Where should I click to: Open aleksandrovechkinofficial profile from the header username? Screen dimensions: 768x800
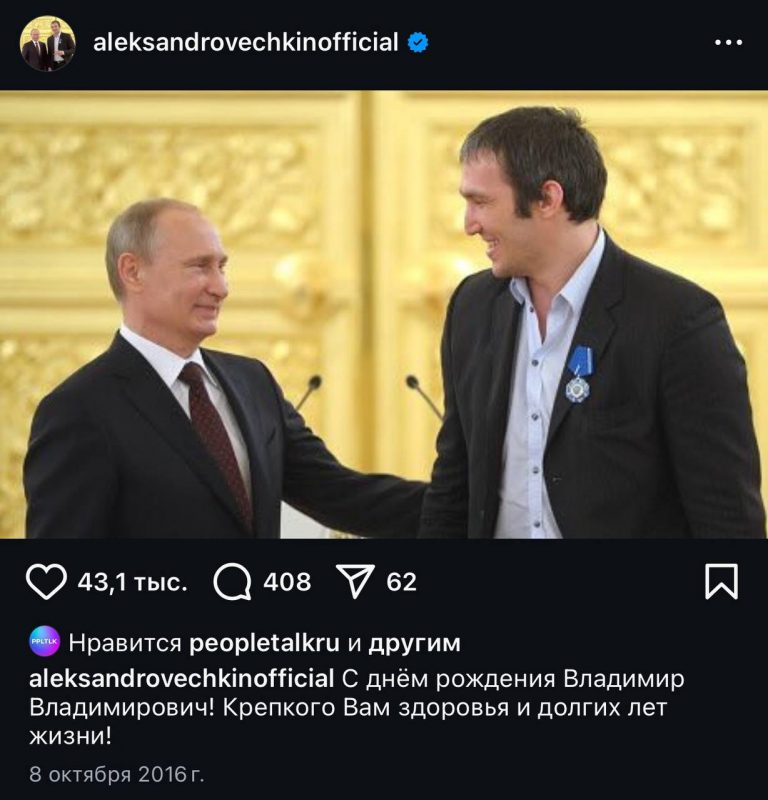click(x=245, y=42)
